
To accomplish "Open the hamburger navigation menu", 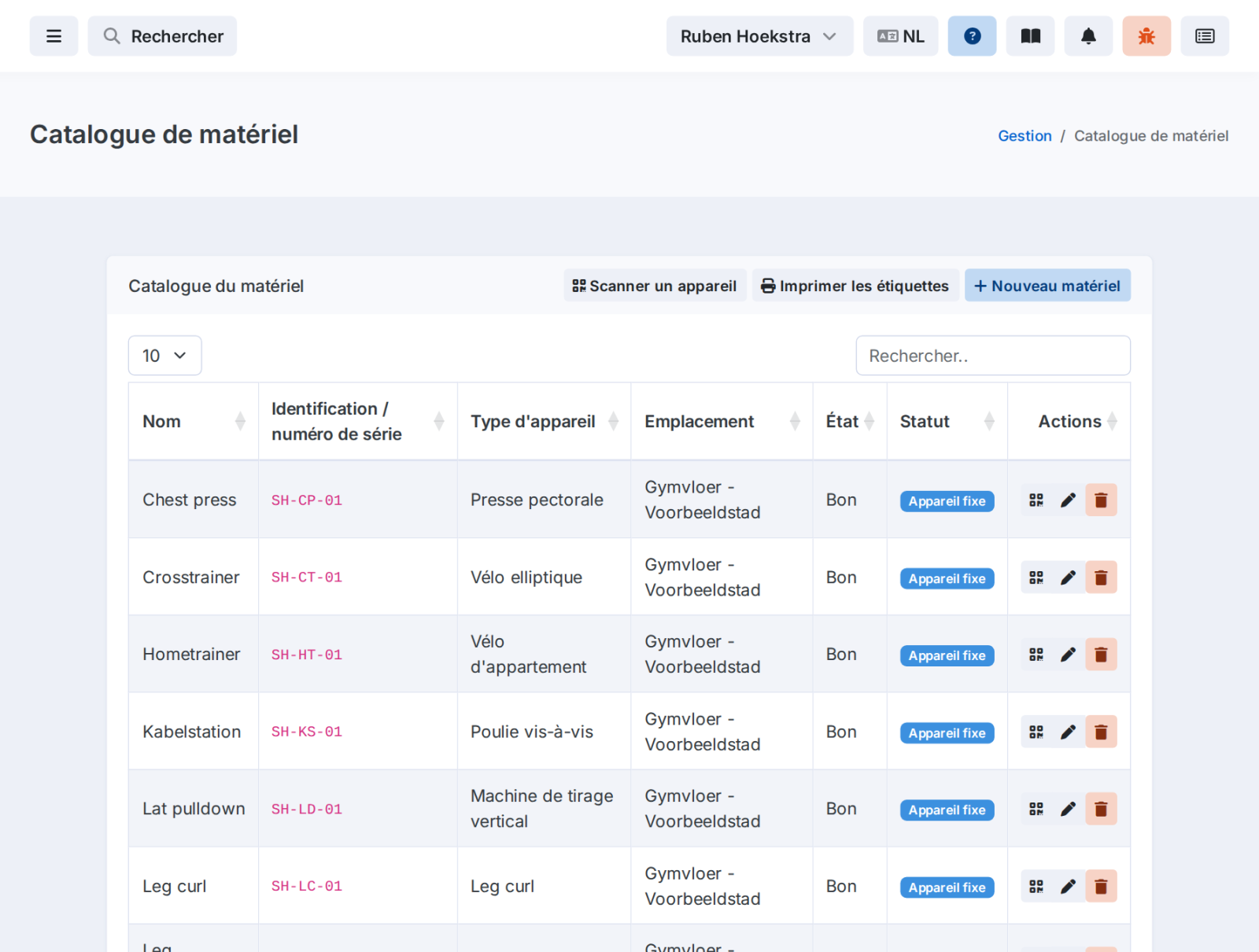I will [54, 36].
